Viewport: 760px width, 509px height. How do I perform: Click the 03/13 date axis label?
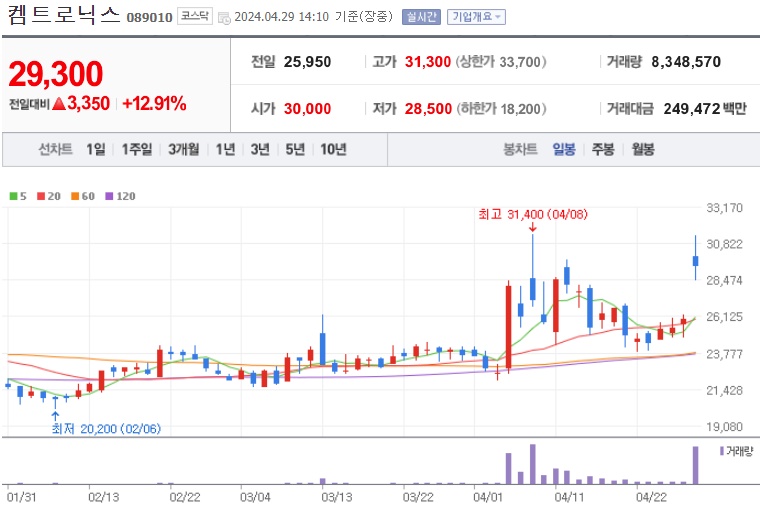336,497
